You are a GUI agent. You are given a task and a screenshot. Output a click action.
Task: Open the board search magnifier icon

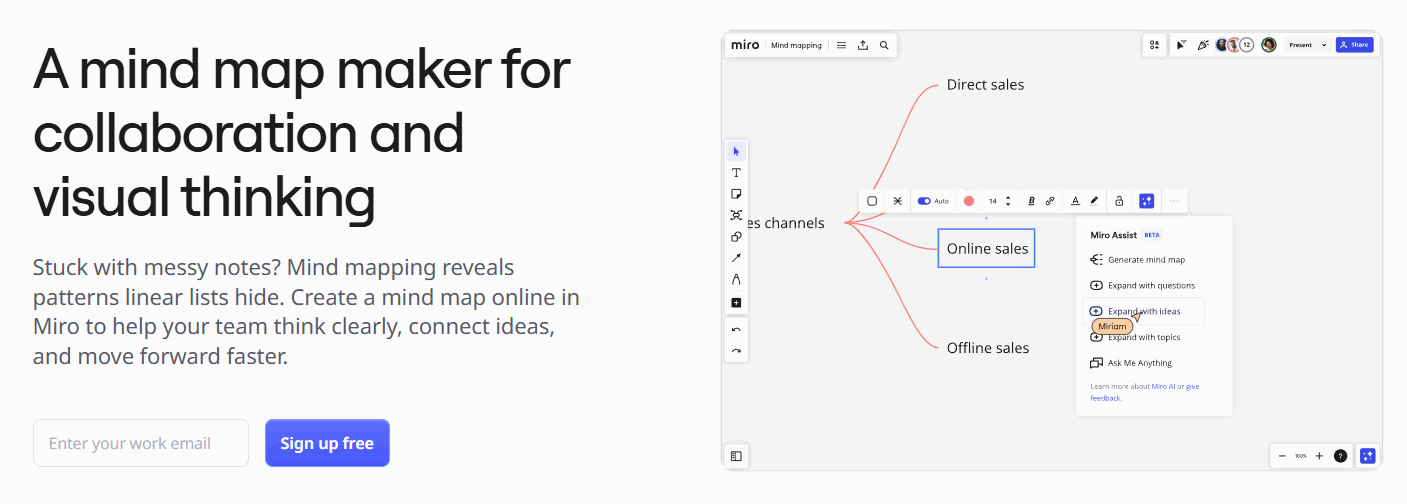(884, 45)
